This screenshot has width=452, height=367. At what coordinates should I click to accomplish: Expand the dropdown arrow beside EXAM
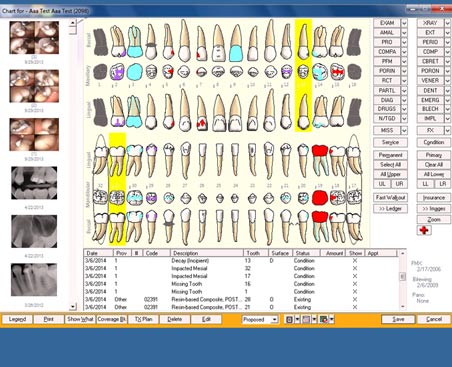[404, 23]
